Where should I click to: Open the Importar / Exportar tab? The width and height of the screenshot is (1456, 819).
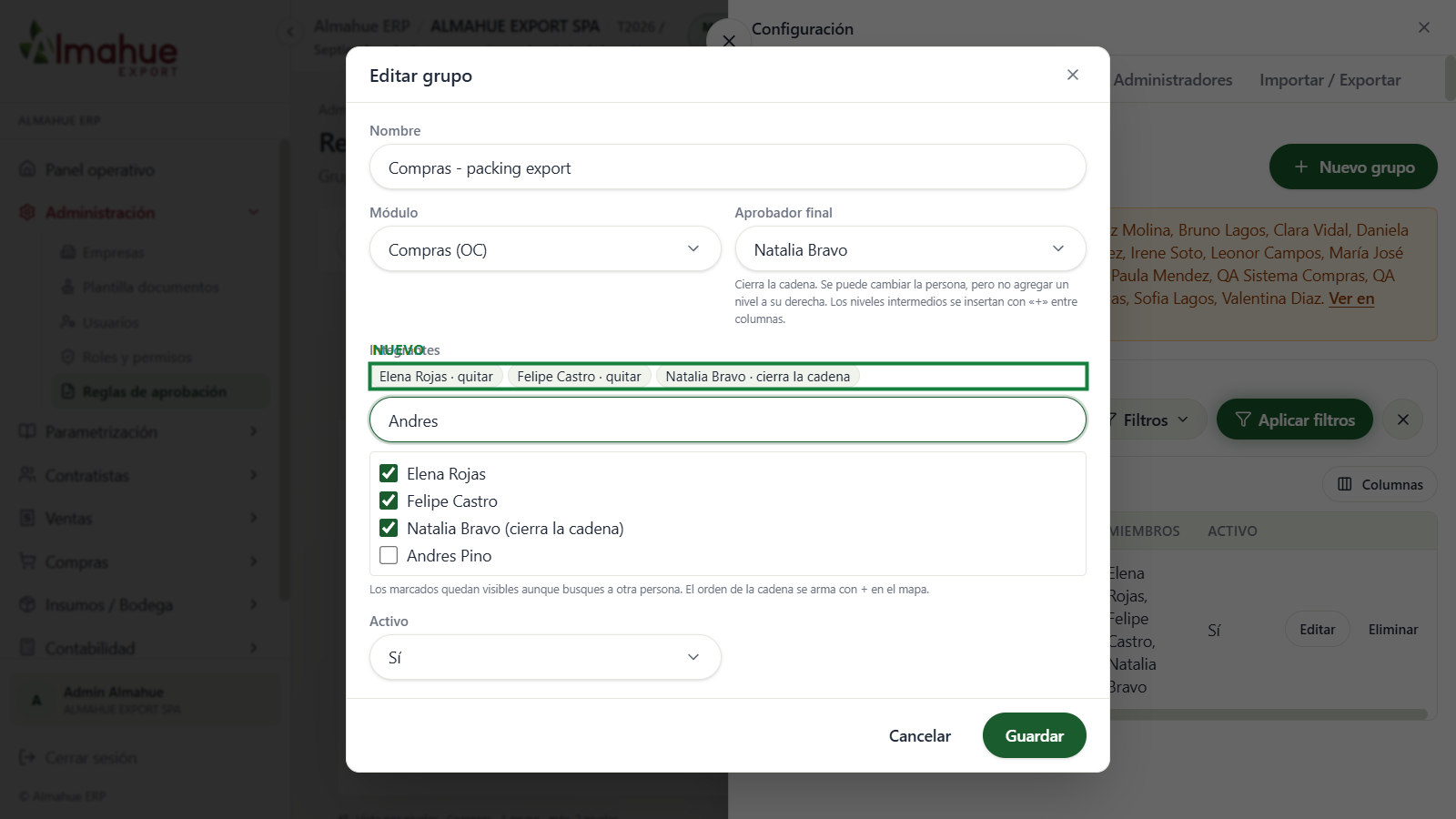[x=1330, y=80]
